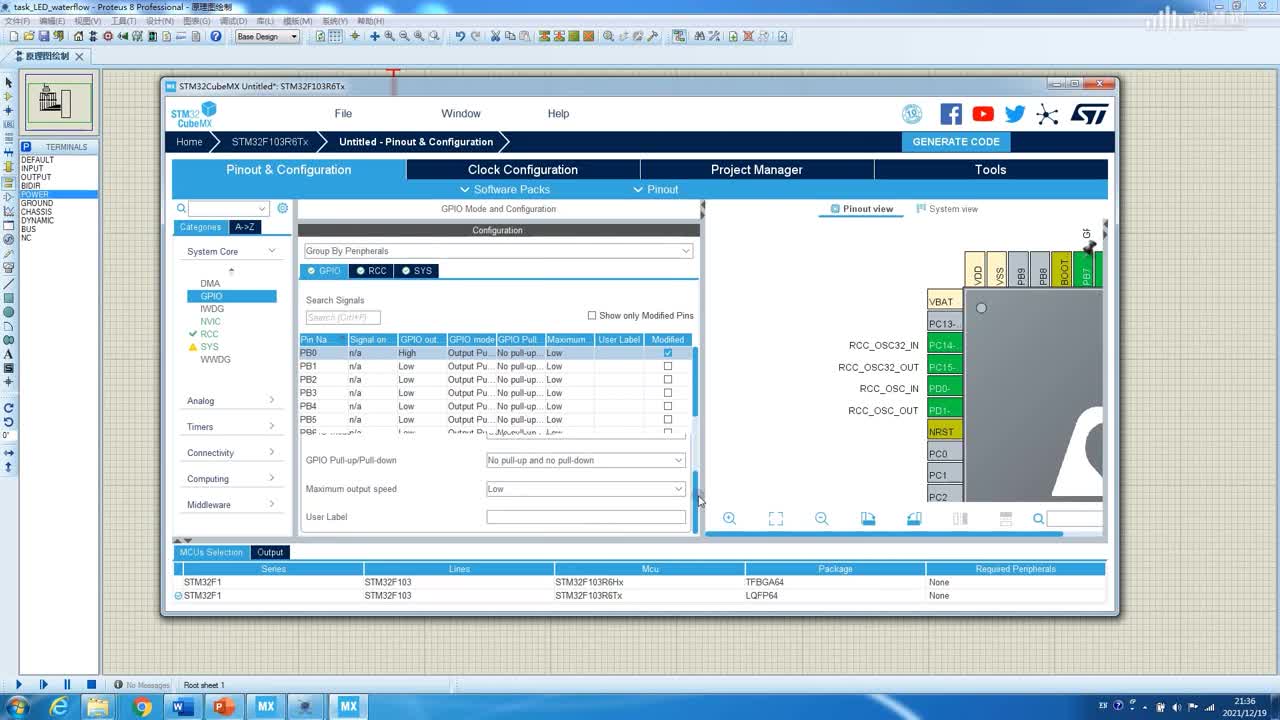This screenshot has height=720, width=1280.
Task: Stop the Proteus simulation
Action: pos(91,685)
